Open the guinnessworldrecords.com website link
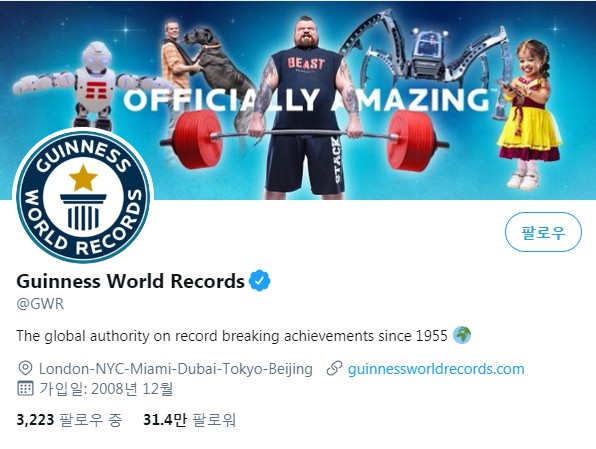596x449 pixels. tap(436, 369)
